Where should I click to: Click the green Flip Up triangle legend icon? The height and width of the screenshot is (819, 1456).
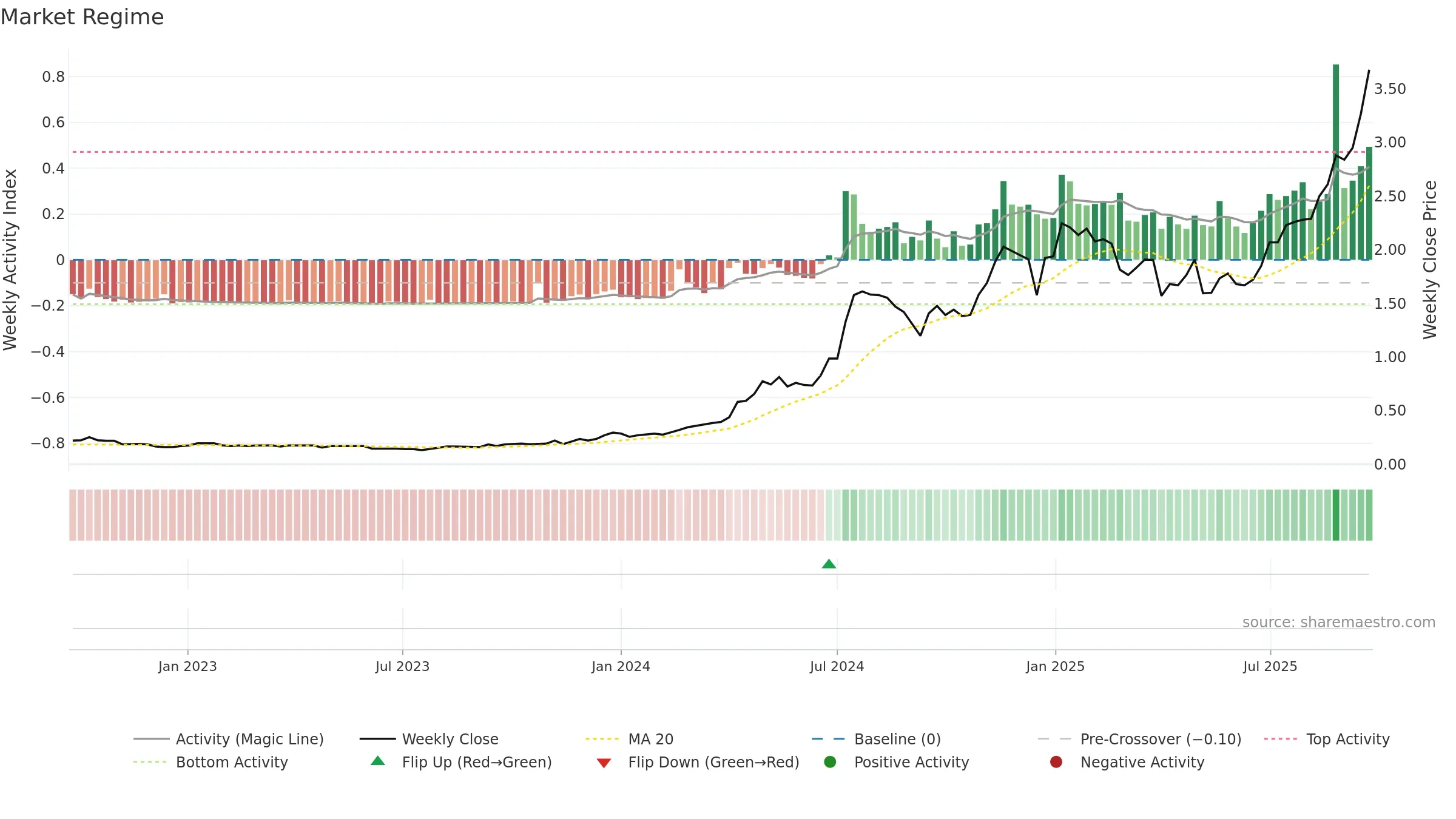(378, 761)
